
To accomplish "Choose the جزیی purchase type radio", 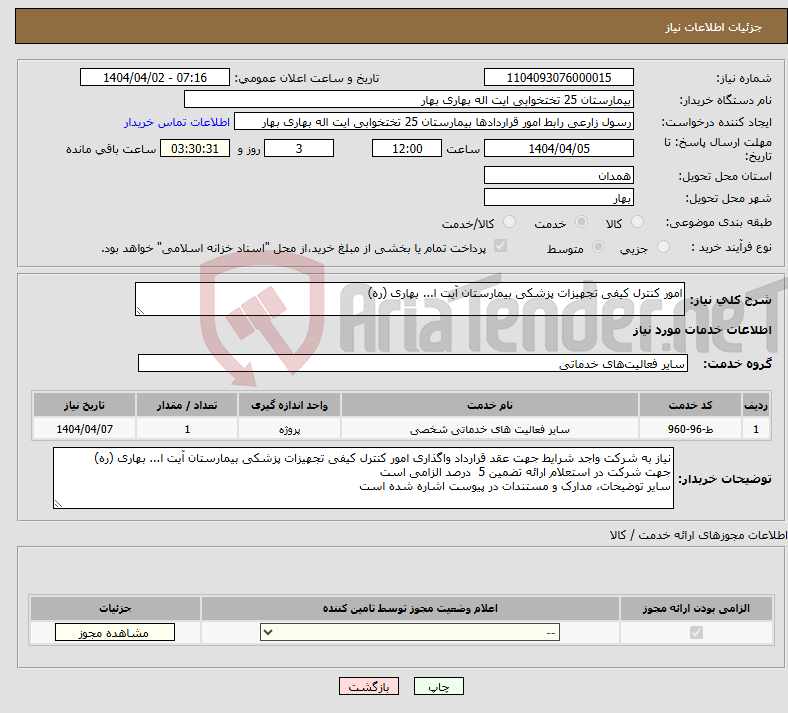I will (x=663, y=247).
